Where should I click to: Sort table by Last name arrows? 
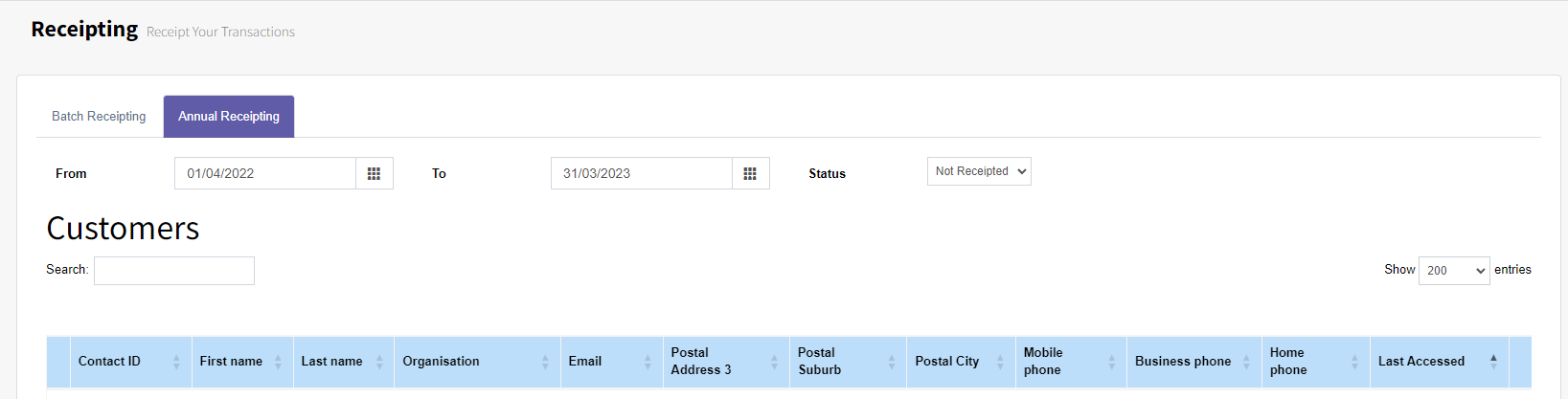point(379,362)
